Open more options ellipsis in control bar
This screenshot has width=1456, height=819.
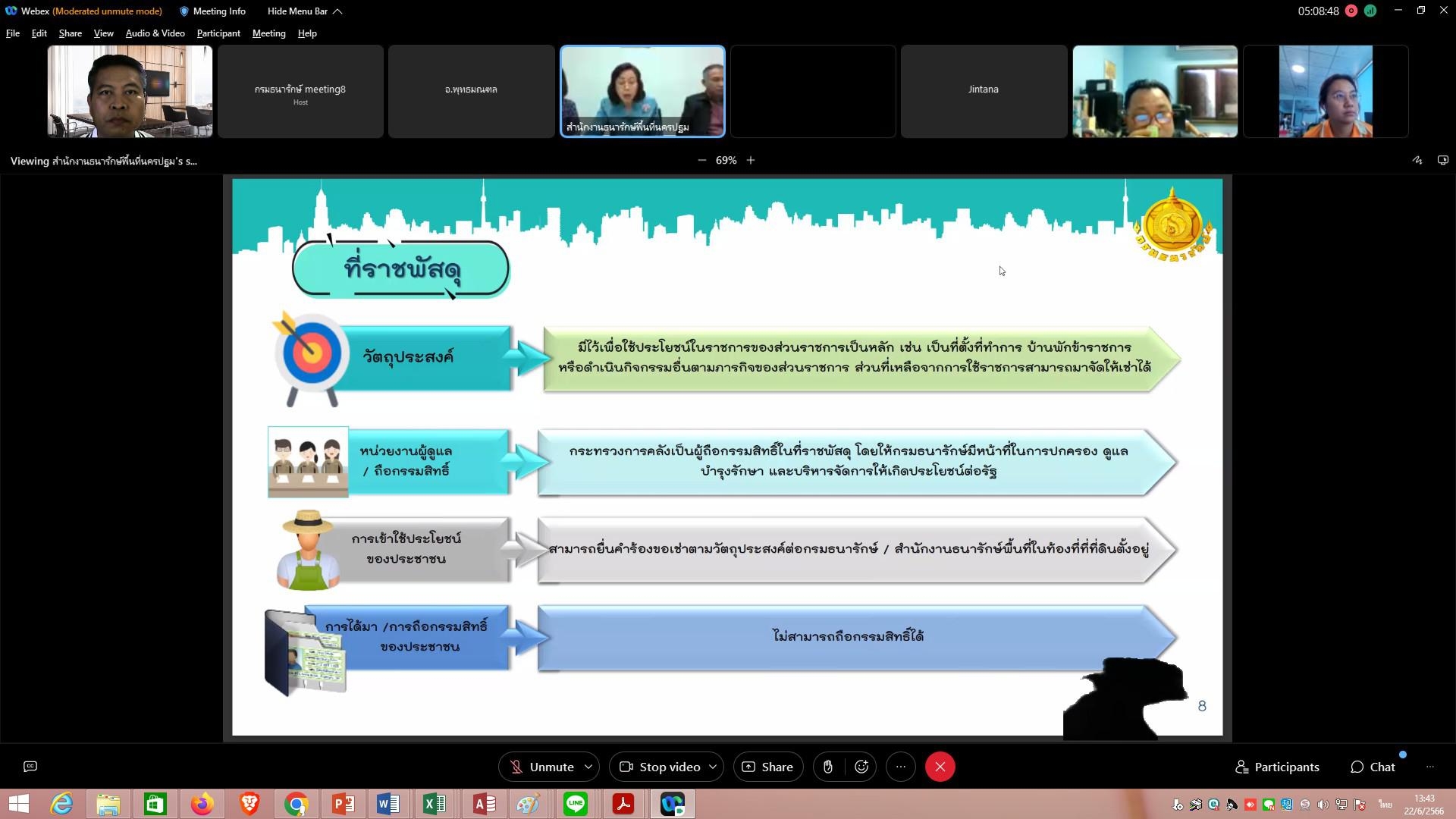pyautogui.click(x=901, y=767)
